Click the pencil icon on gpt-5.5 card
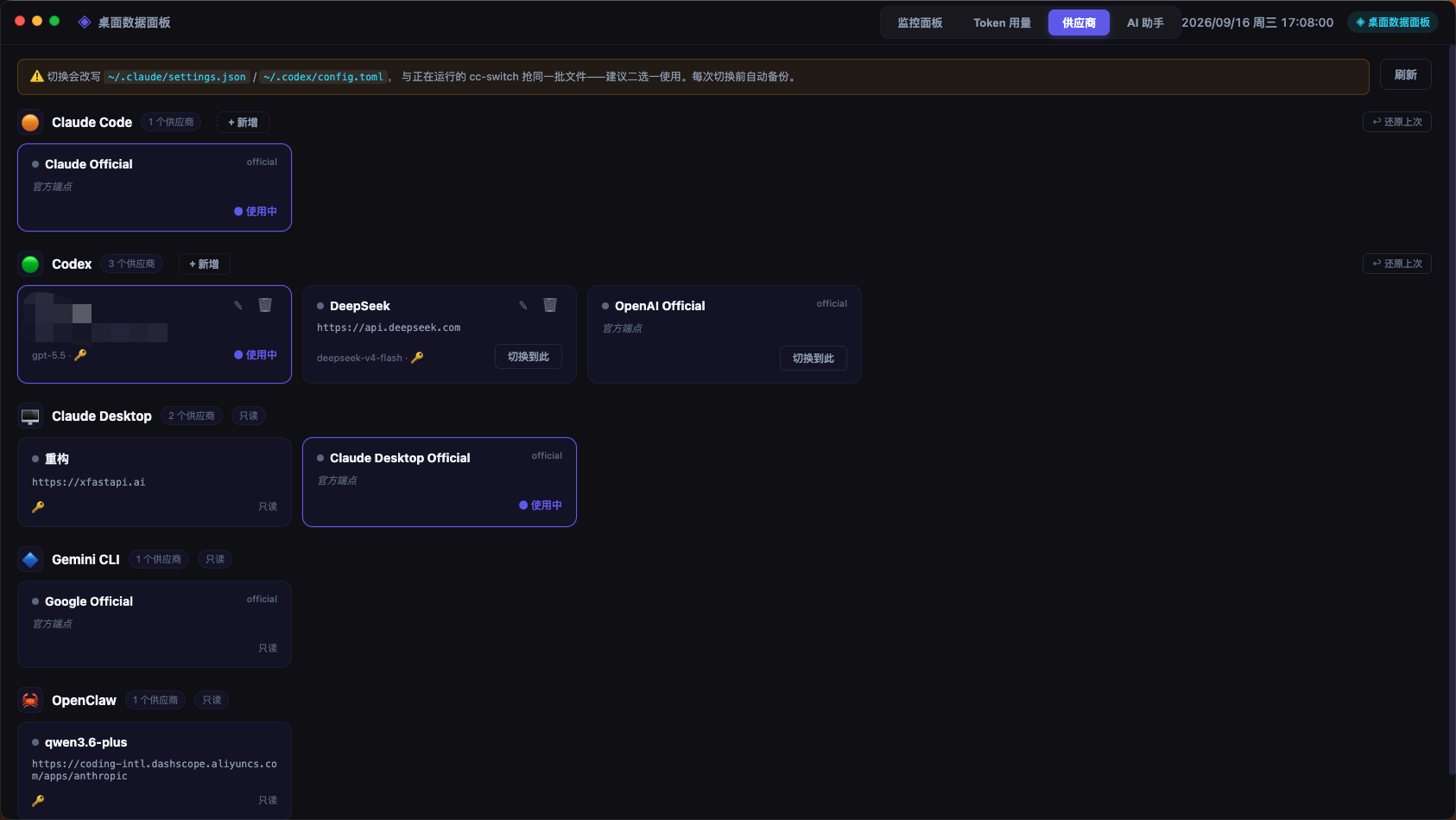 point(237,305)
